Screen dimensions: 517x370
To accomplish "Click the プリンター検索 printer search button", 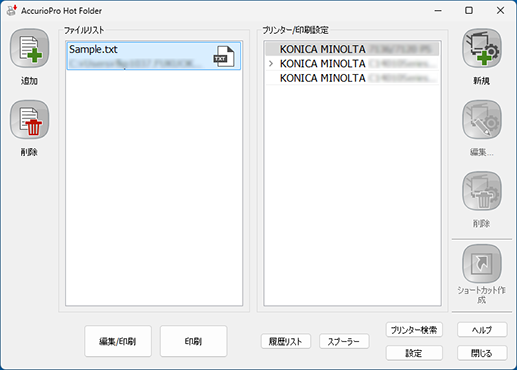I will tap(414, 330).
